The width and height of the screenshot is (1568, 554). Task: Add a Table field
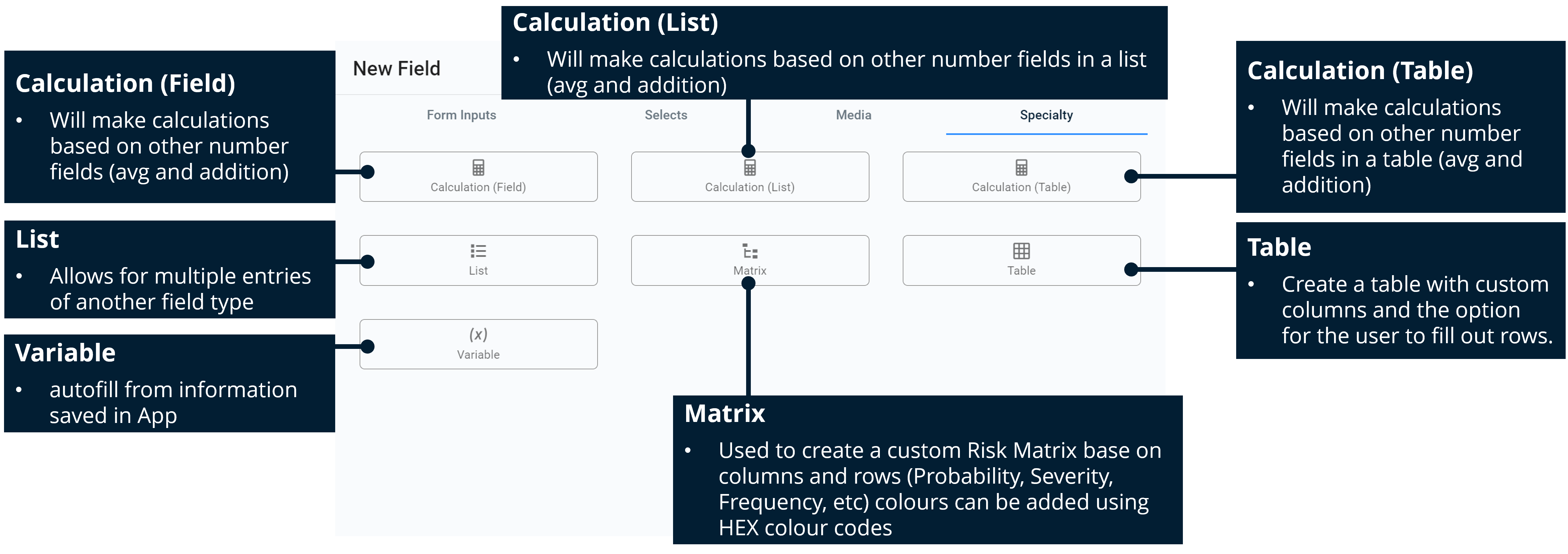coord(1021,260)
